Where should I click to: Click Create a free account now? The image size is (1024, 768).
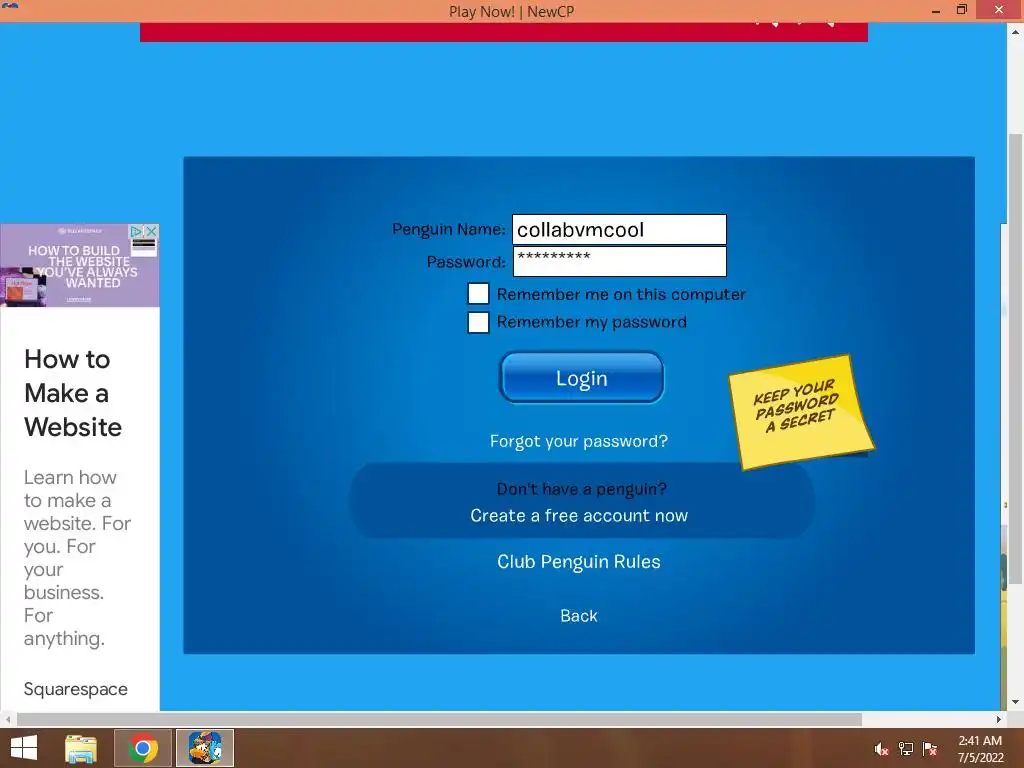point(579,516)
